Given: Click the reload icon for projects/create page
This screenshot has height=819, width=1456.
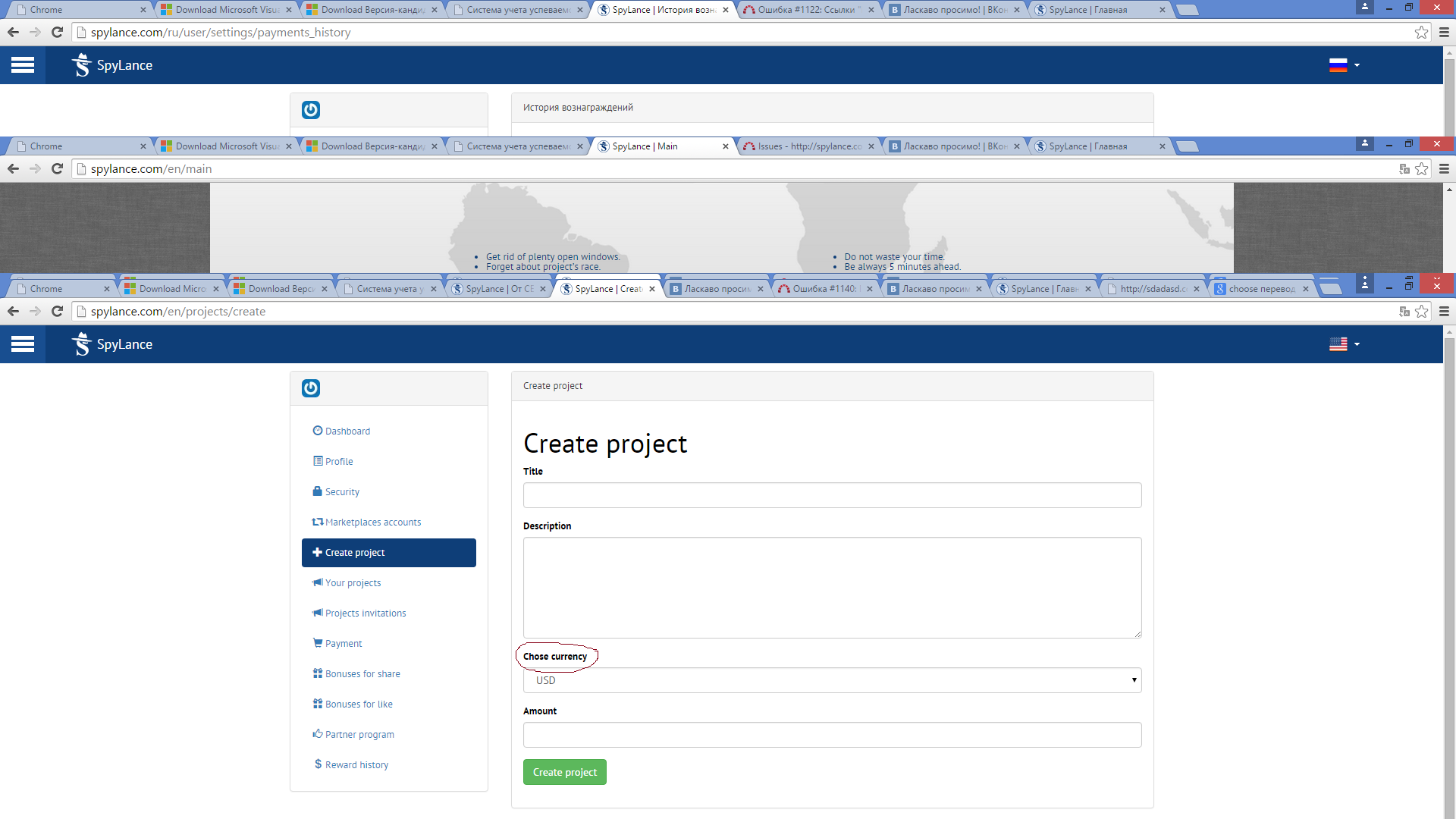Looking at the screenshot, I should (57, 311).
